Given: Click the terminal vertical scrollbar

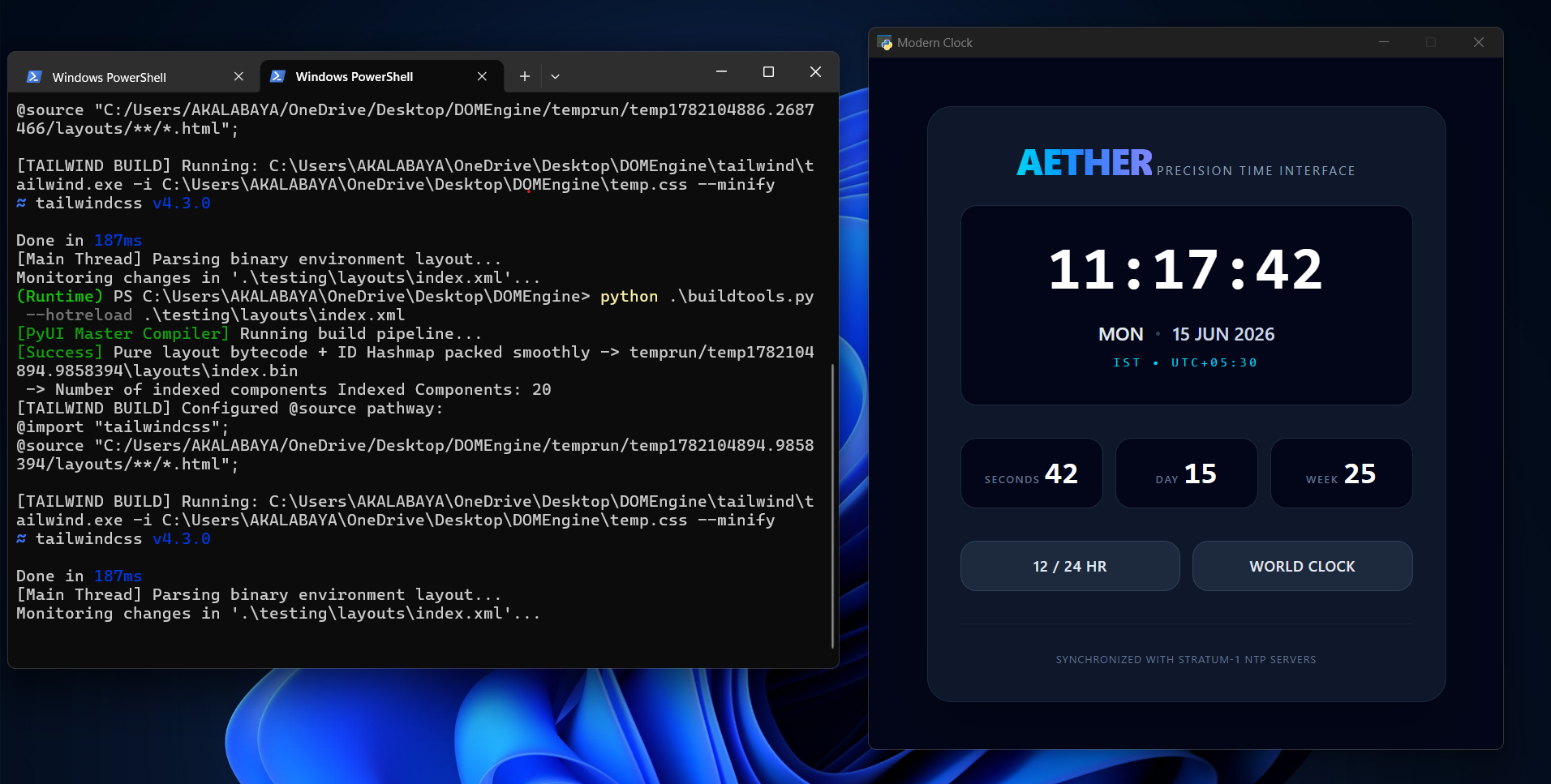Looking at the screenshot, I should pyautogui.click(x=832, y=507).
